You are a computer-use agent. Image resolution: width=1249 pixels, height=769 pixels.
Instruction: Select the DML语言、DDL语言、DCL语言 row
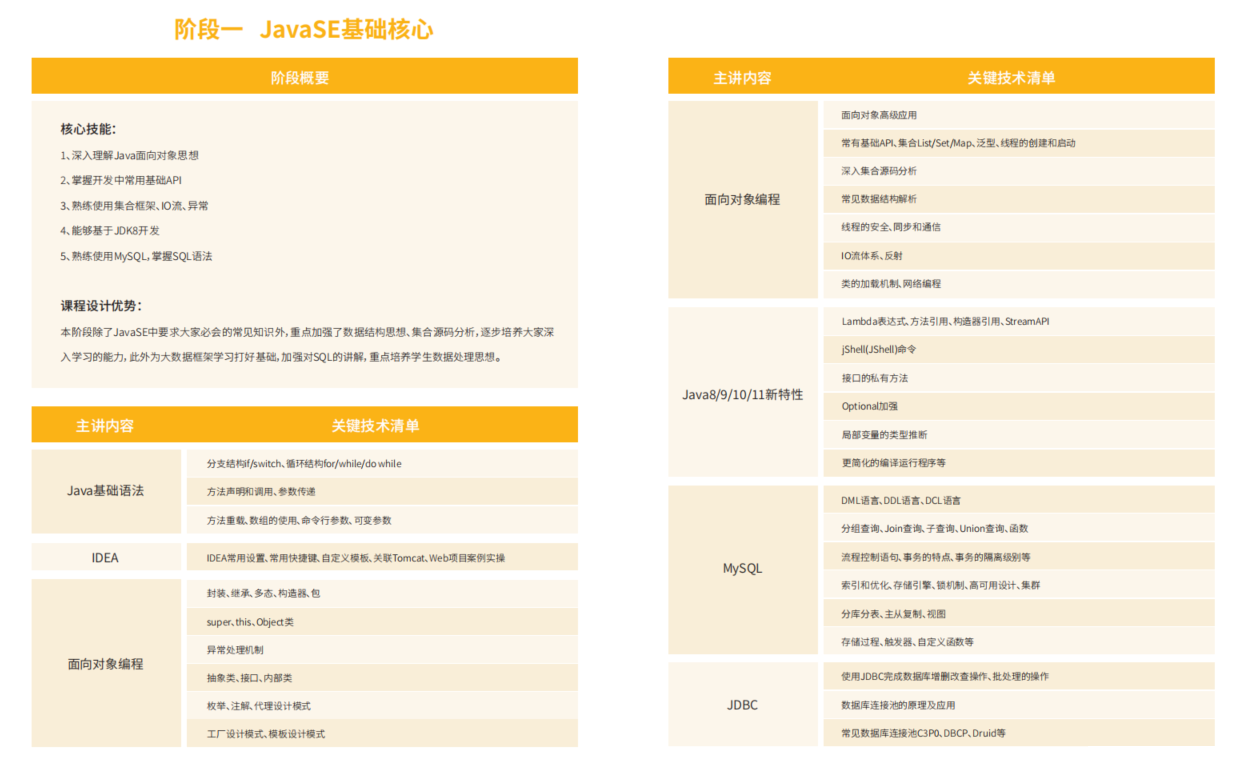pos(900,500)
